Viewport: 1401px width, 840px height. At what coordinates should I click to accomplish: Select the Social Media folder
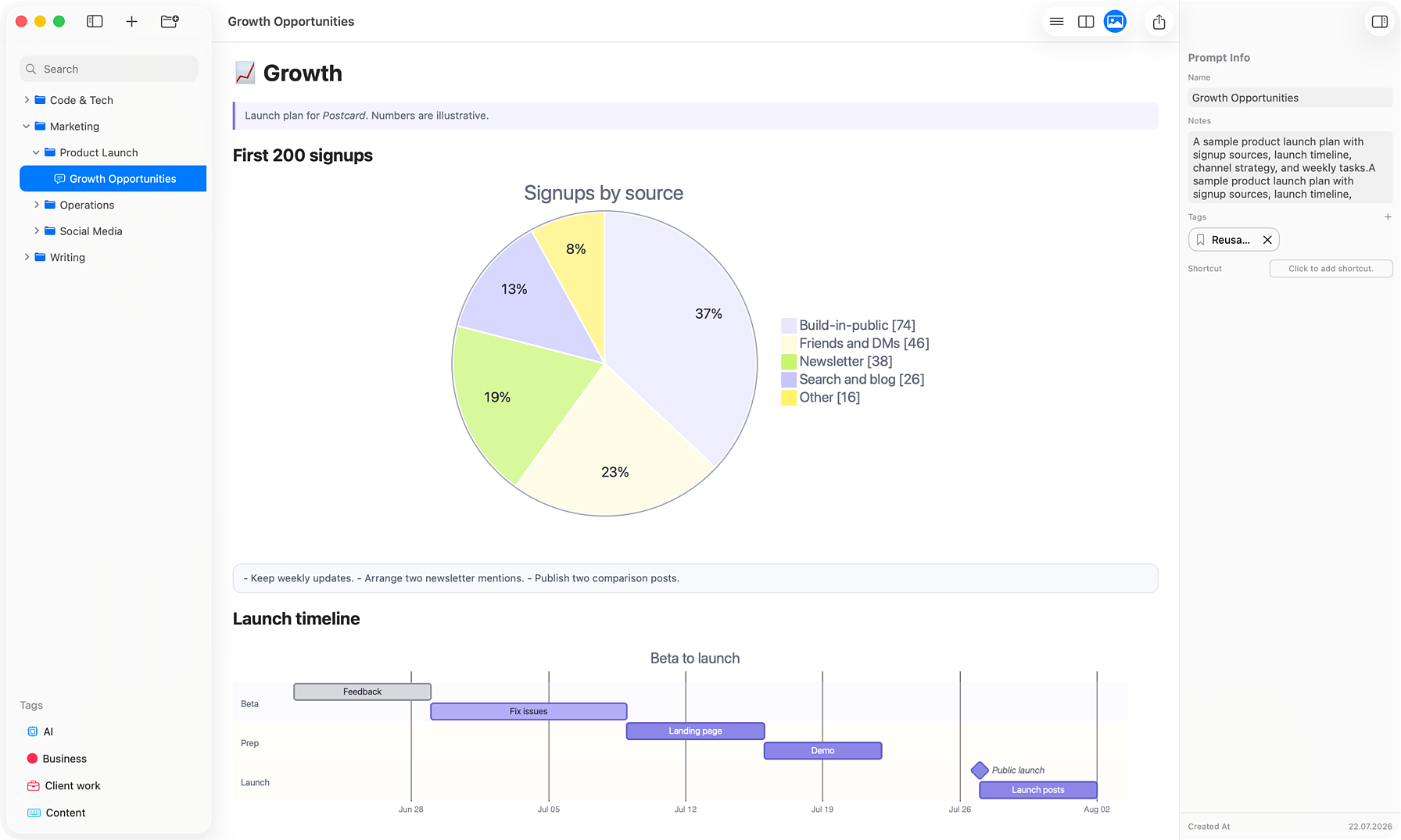[x=113, y=231]
